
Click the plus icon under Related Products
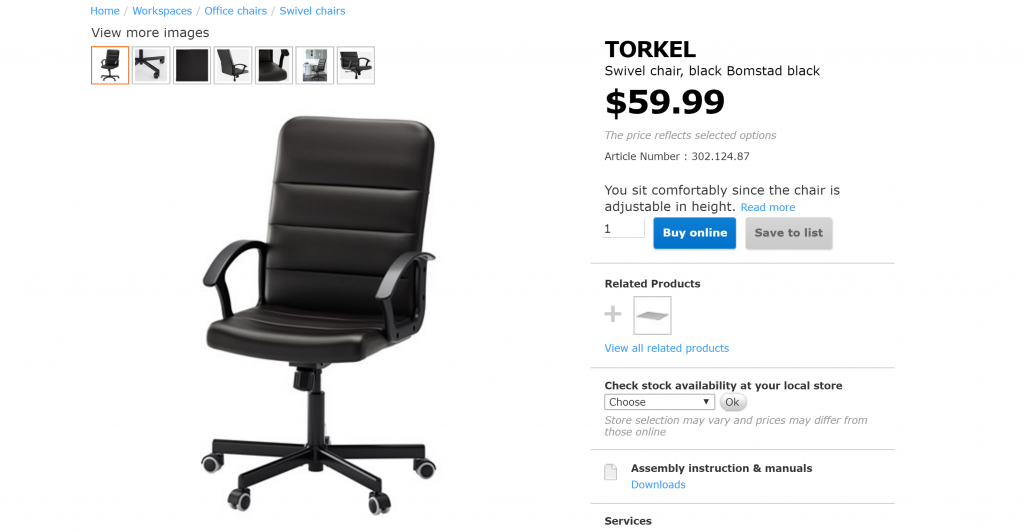613,314
